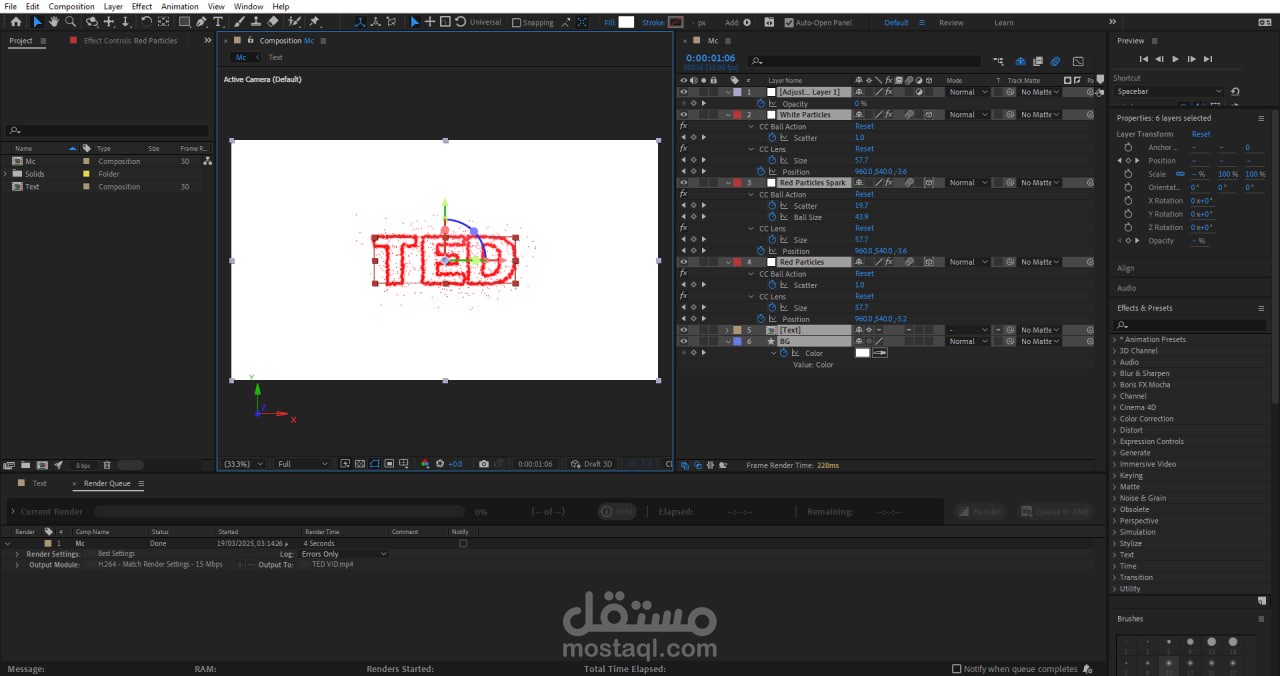Click the show channel color icon
This screenshot has height=676, width=1280.
point(425,464)
